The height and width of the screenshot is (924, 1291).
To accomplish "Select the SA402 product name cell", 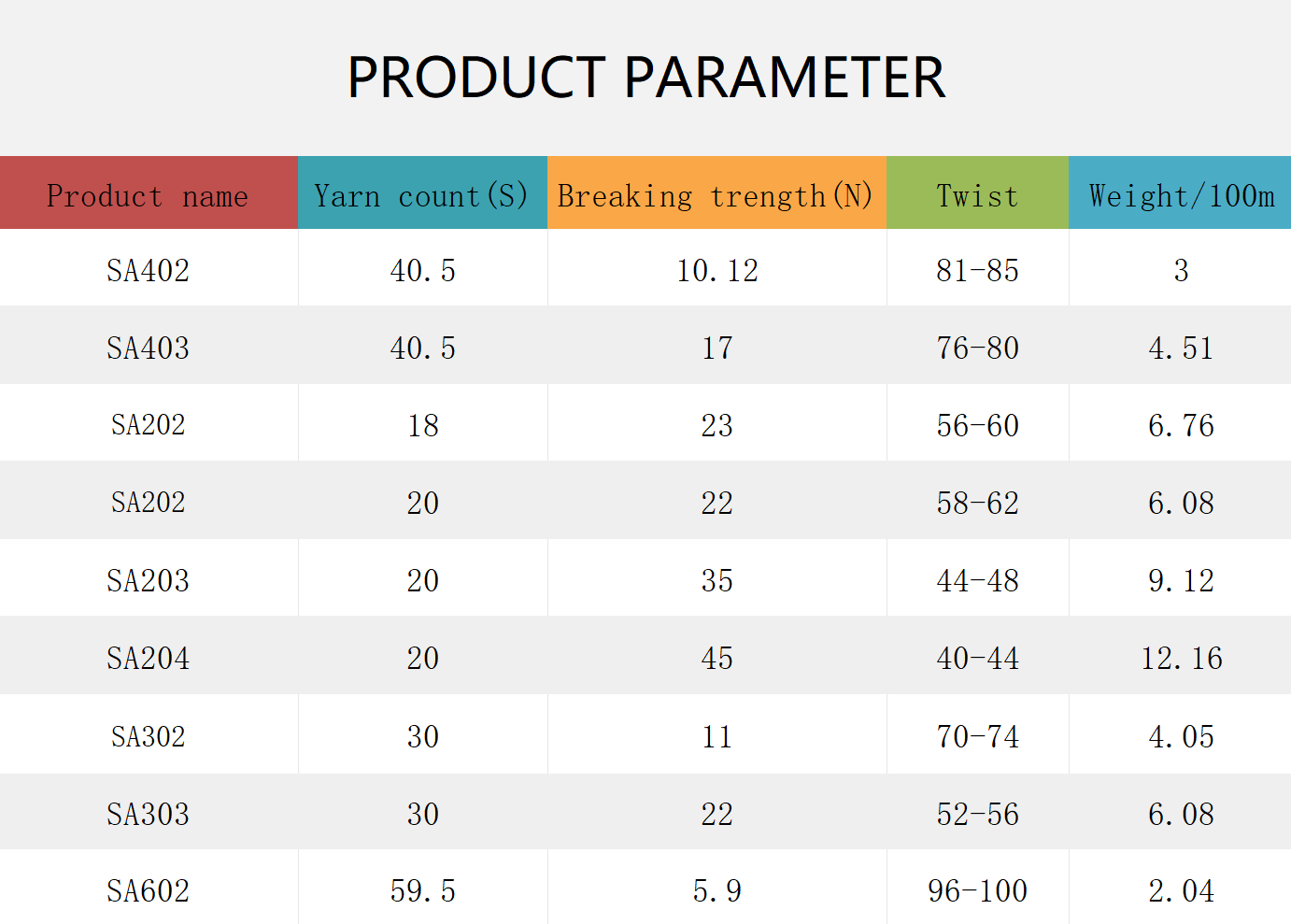I will (x=149, y=271).
